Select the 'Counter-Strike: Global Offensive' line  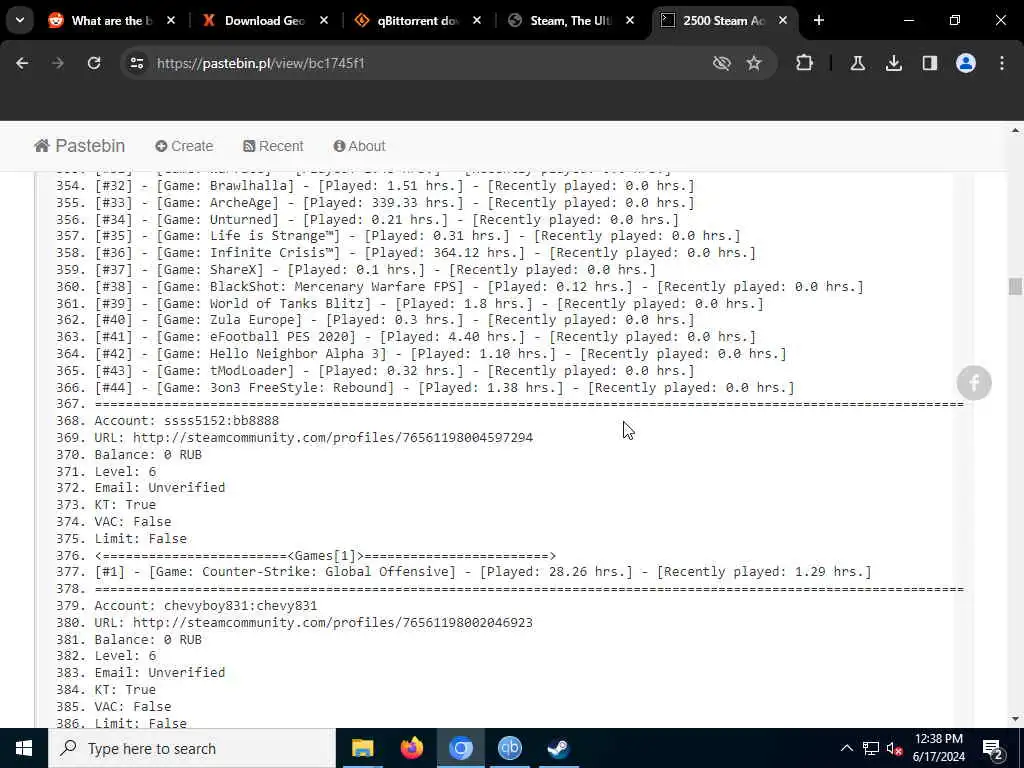pyautogui.click(x=483, y=572)
